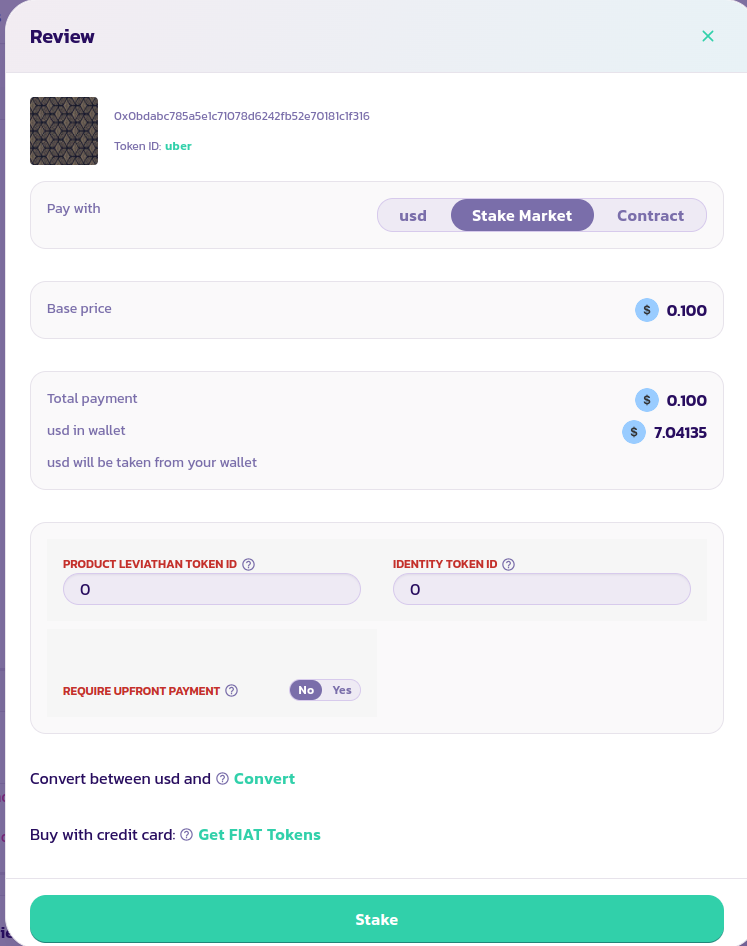The width and height of the screenshot is (747, 946).
Task: Open help for Require Upfront Payment
Action: 231,690
